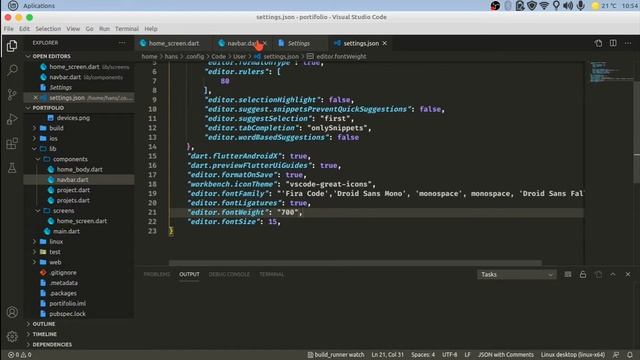
Task: Open the Selection menu
Action: [x=48, y=29]
